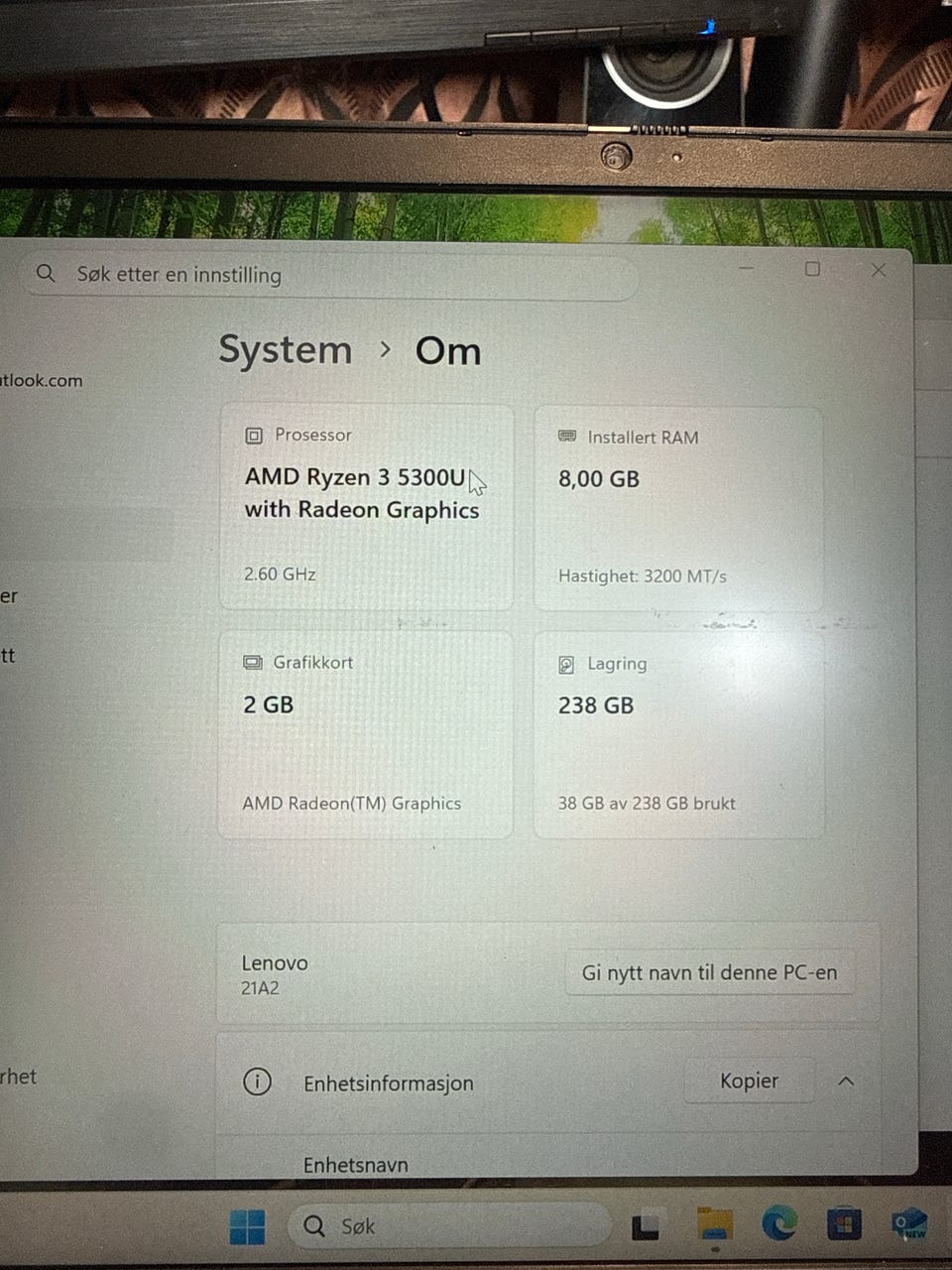Image resolution: width=952 pixels, height=1270 pixels.
Task: Click the Prosessor chip icon
Action: [x=254, y=436]
